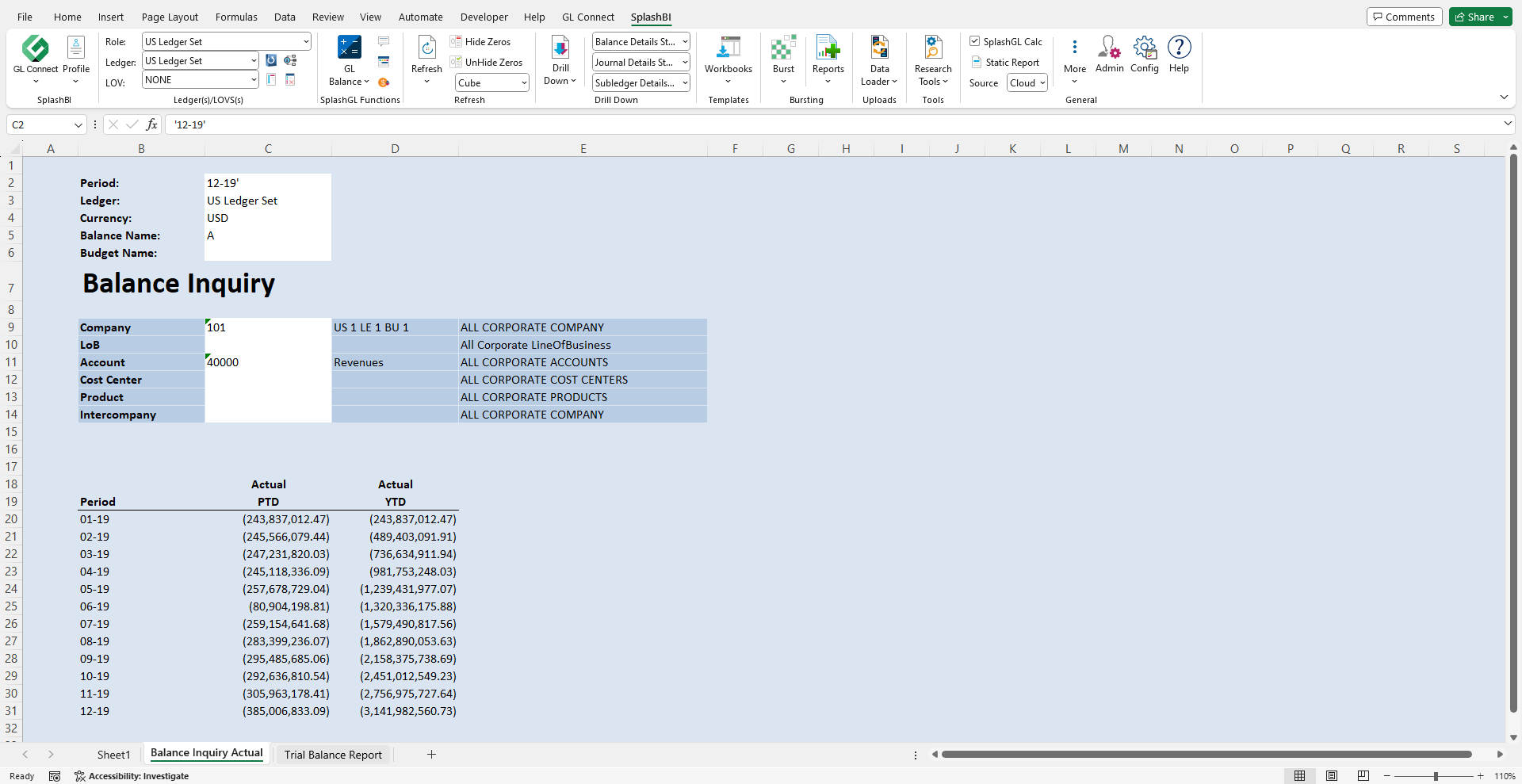Open the Source Cloud dropdown

1027,83
